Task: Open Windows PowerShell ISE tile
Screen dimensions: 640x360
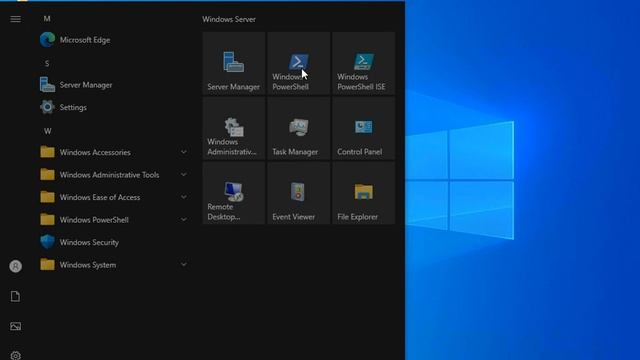Action: tap(364, 63)
